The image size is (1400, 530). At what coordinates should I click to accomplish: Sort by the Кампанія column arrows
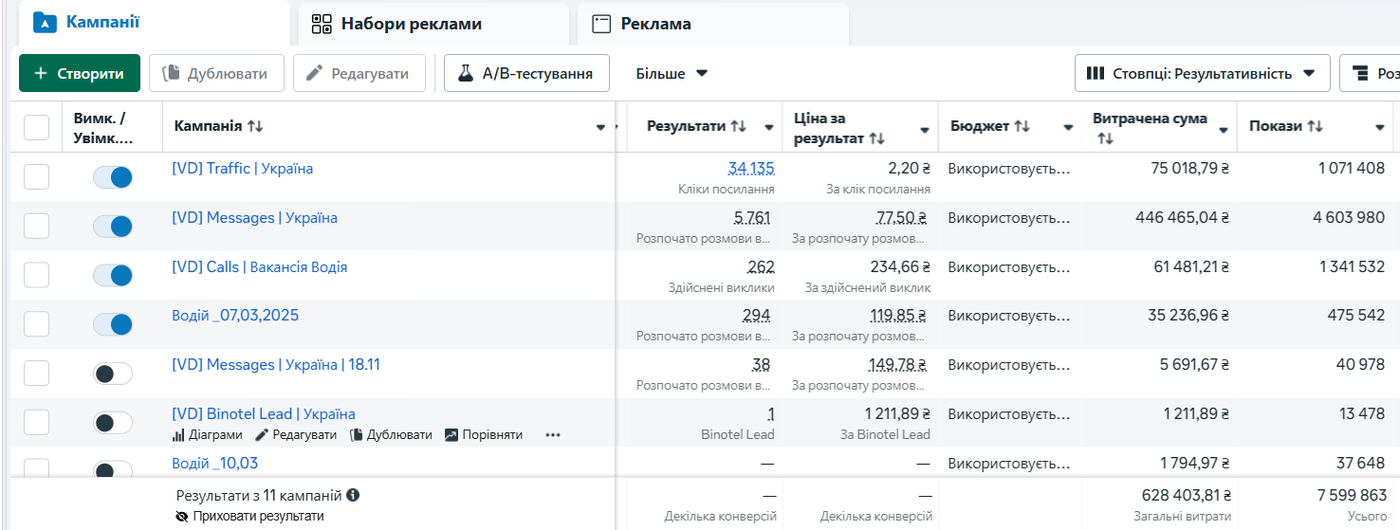255,127
